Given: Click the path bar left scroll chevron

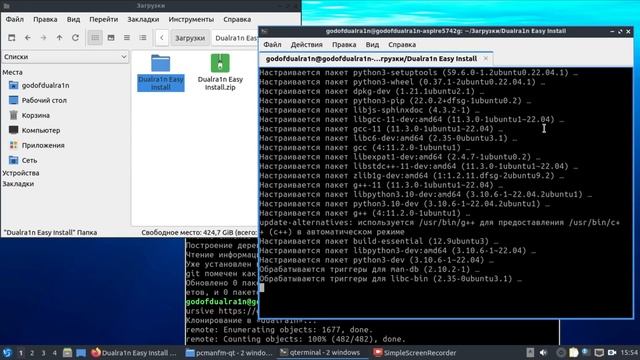Looking at the screenshot, I should click(162, 38).
